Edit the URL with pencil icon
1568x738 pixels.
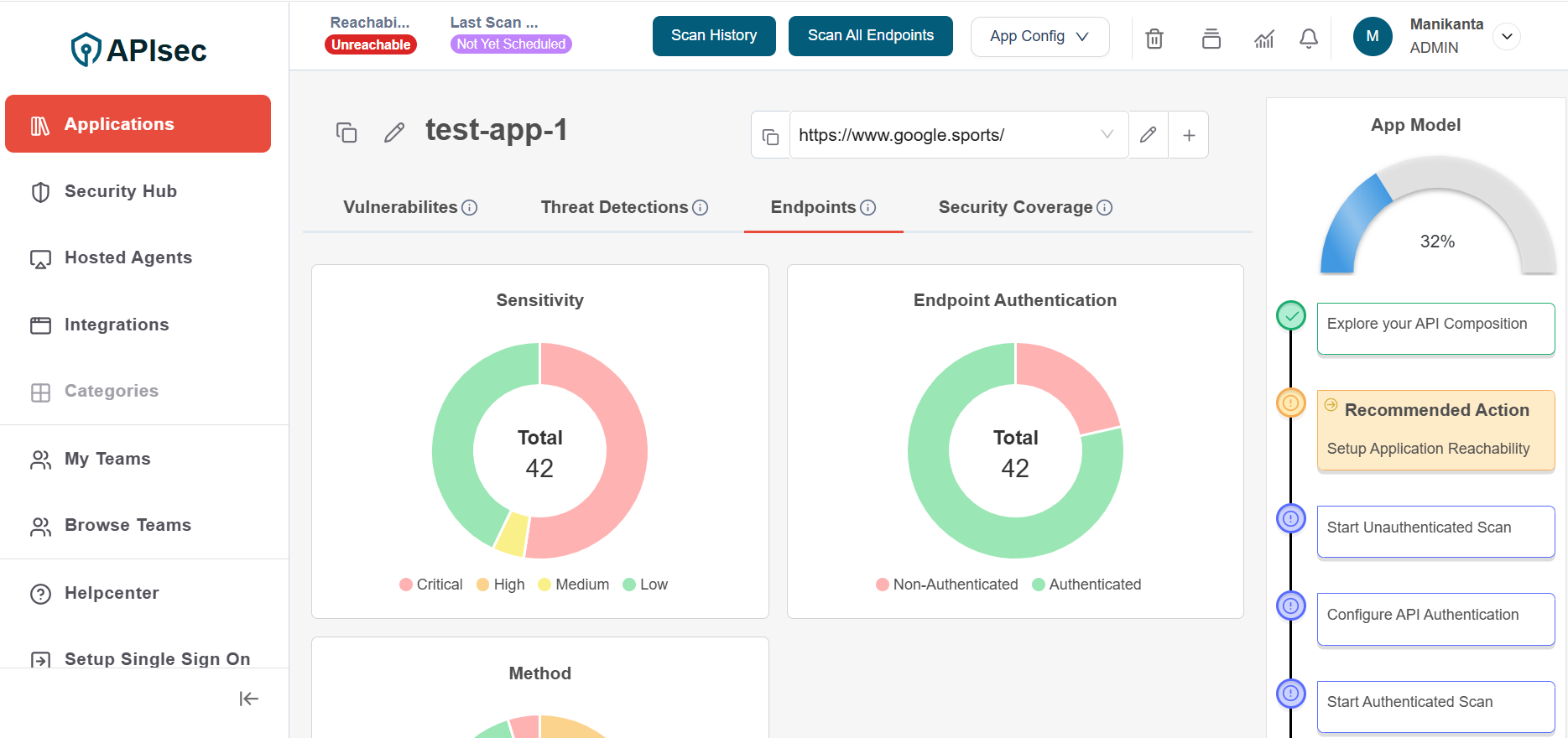point(1148,135)
